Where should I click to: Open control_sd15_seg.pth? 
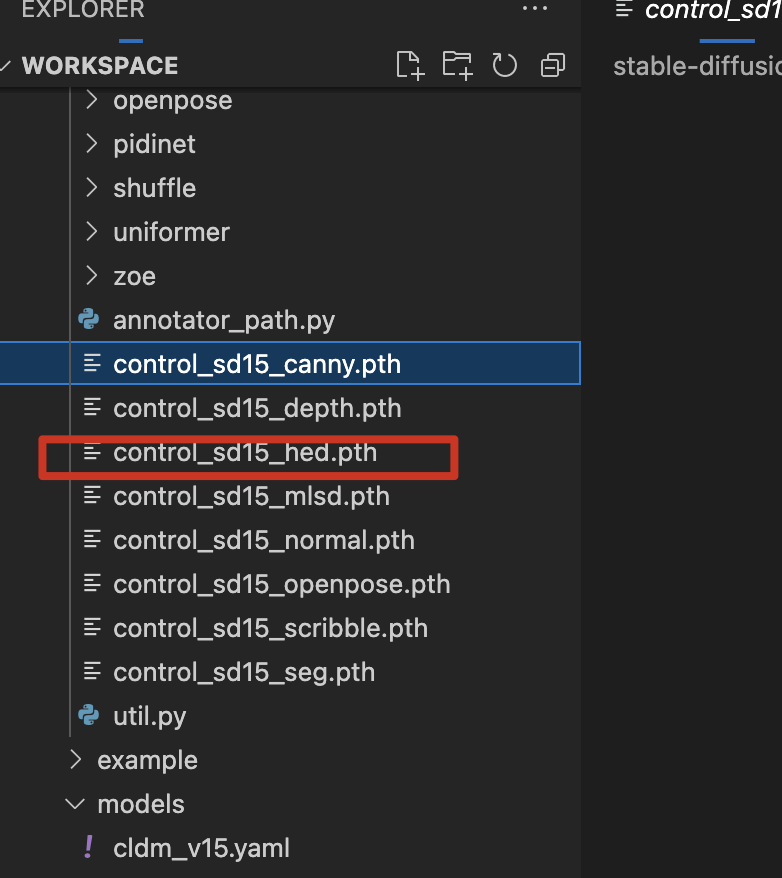click(244, 672)
